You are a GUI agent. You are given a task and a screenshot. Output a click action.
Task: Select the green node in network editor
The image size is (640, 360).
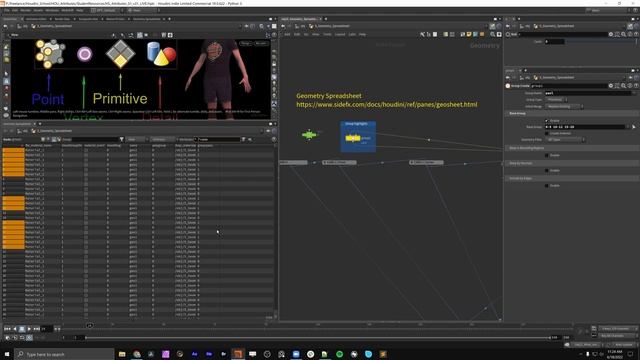click(x=309, y=134)
